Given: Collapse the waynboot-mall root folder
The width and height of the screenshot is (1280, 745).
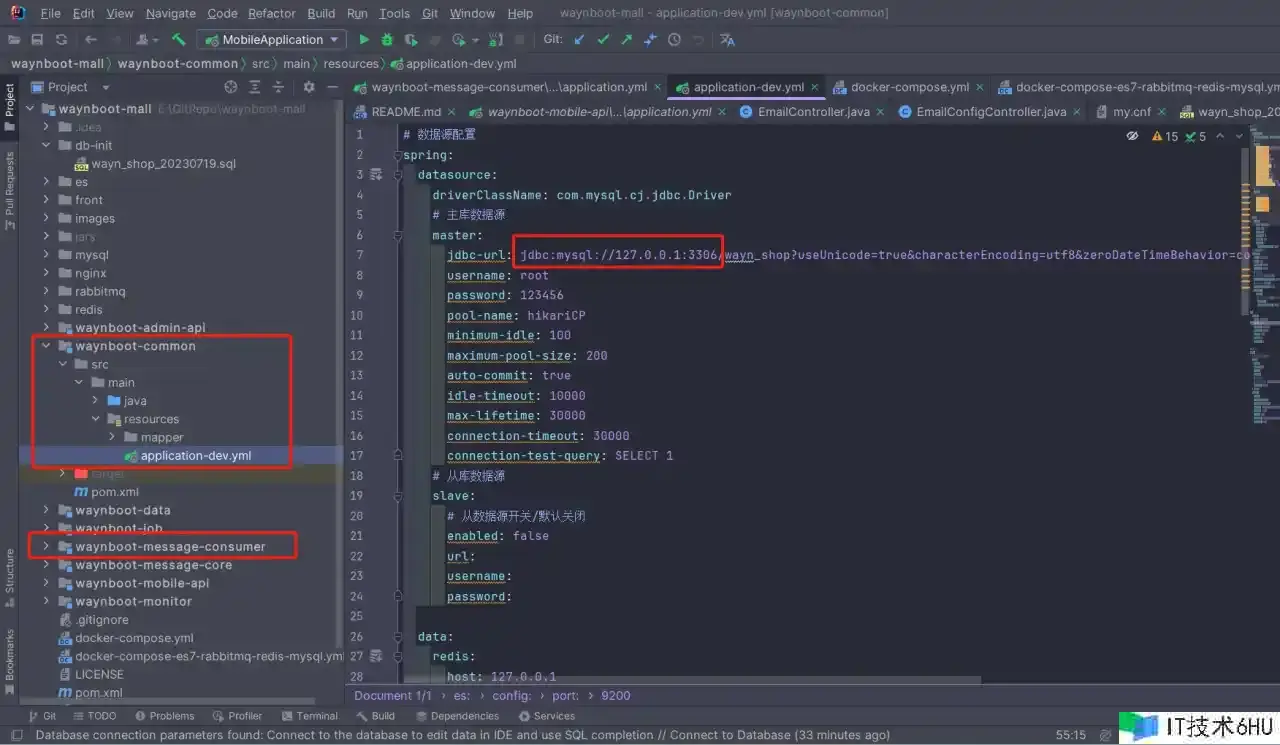Looking at the screenshot, I should point(30,109).
